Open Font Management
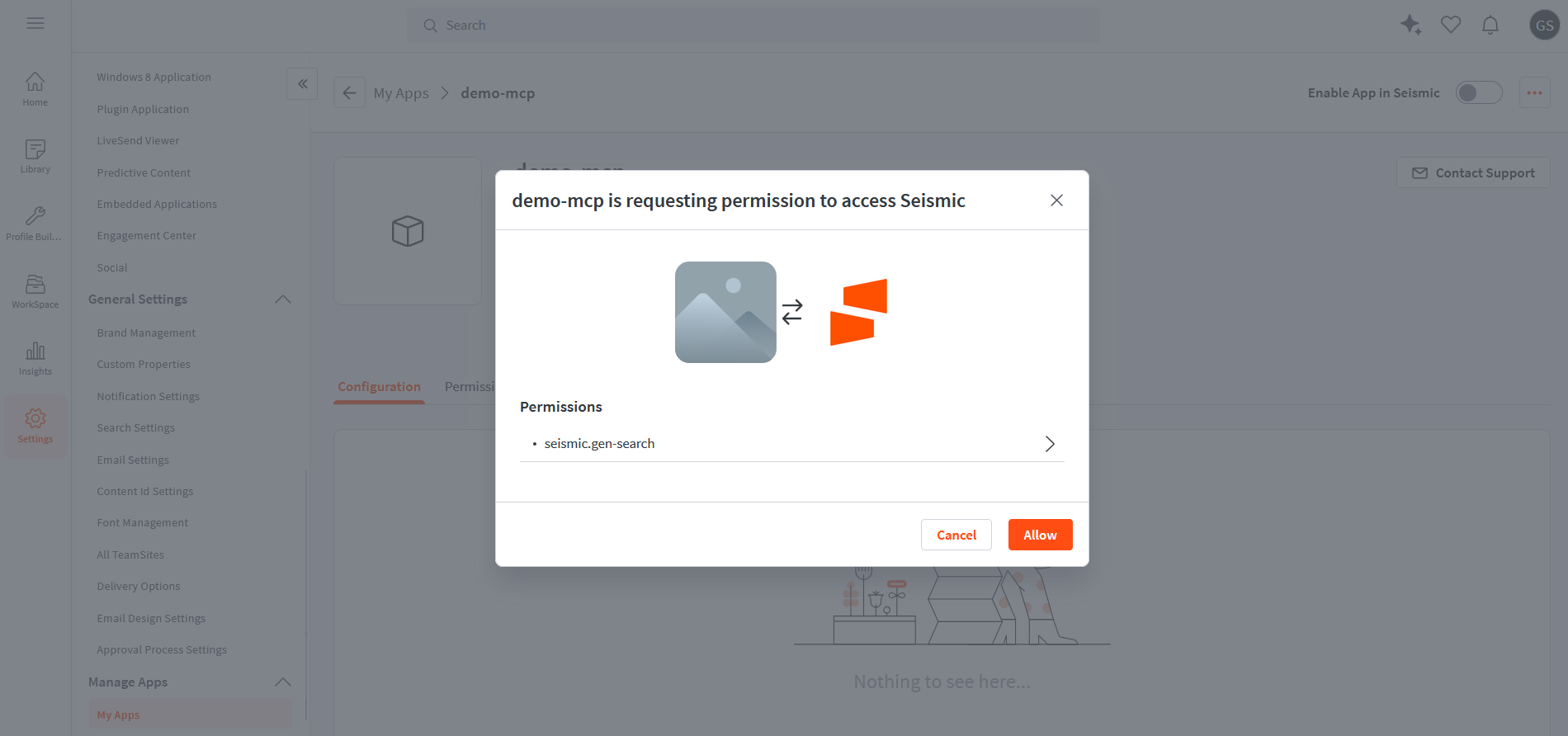 click(142, 522)
